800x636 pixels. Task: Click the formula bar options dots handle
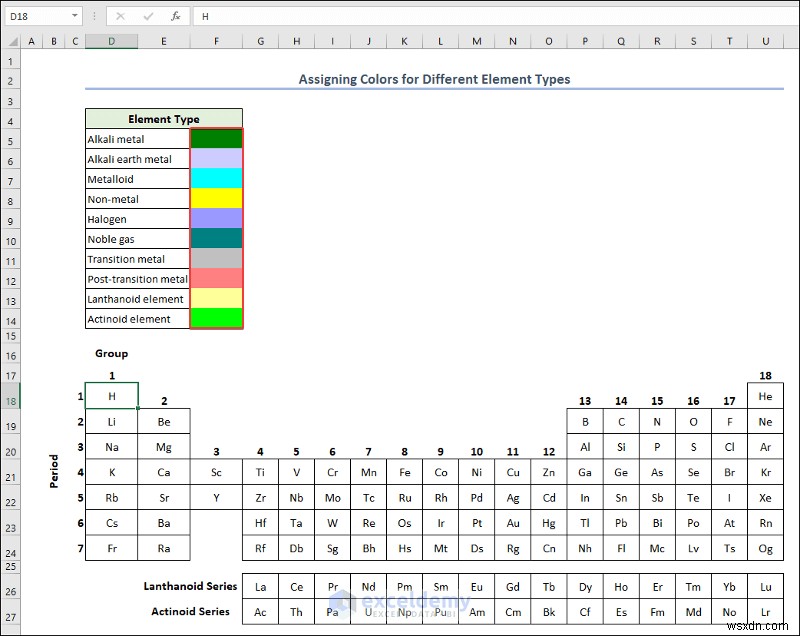pyautogui.click(x=94, y=16)
